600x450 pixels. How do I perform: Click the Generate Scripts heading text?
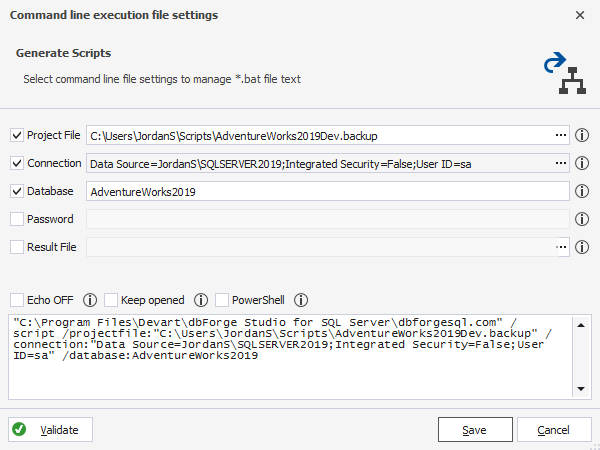coord(64,53)
